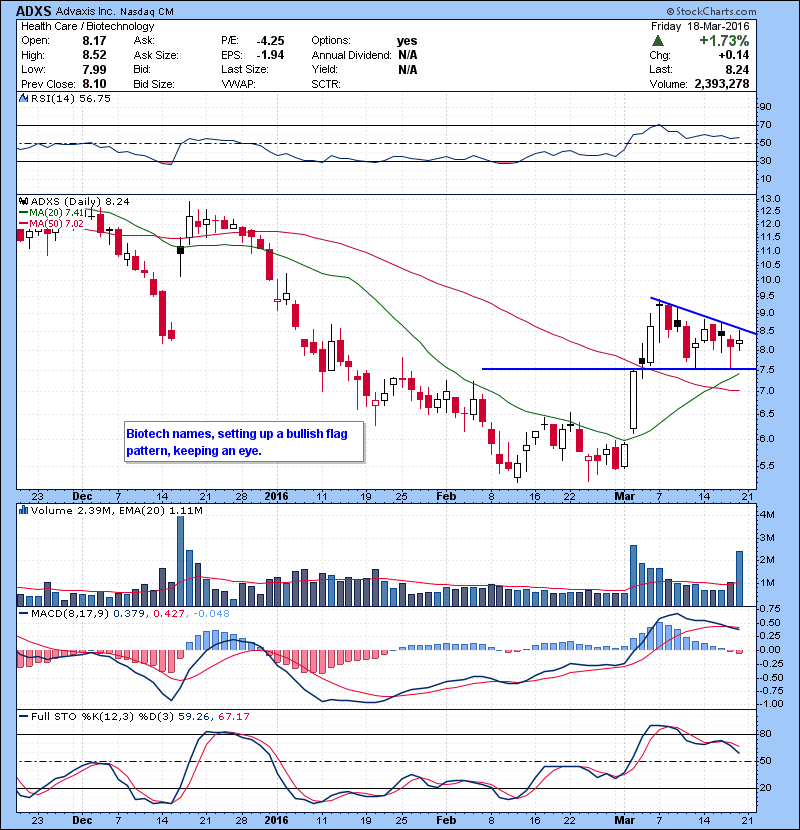Click the date Friday 18-Mar-2016

coord(700,26)
